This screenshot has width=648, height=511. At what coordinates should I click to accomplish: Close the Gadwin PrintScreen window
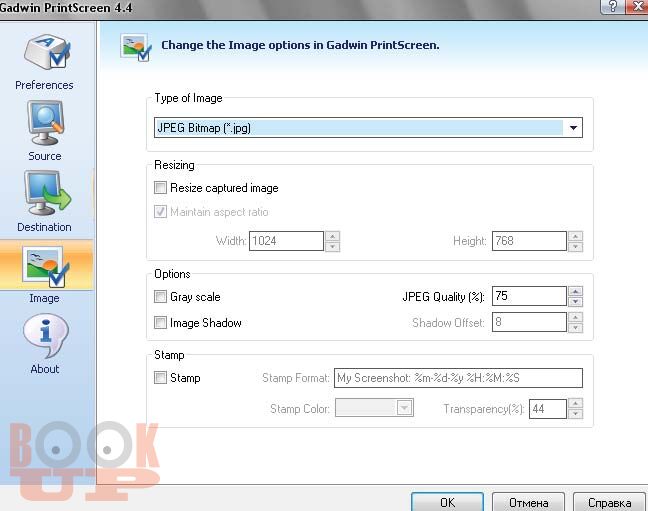(638, 6)
